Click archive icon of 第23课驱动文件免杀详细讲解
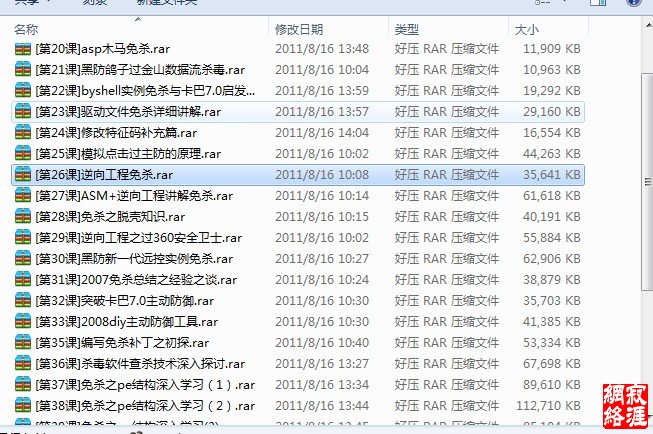The width and height of the screenshot is (653, 434). click(x=23, y=112)
